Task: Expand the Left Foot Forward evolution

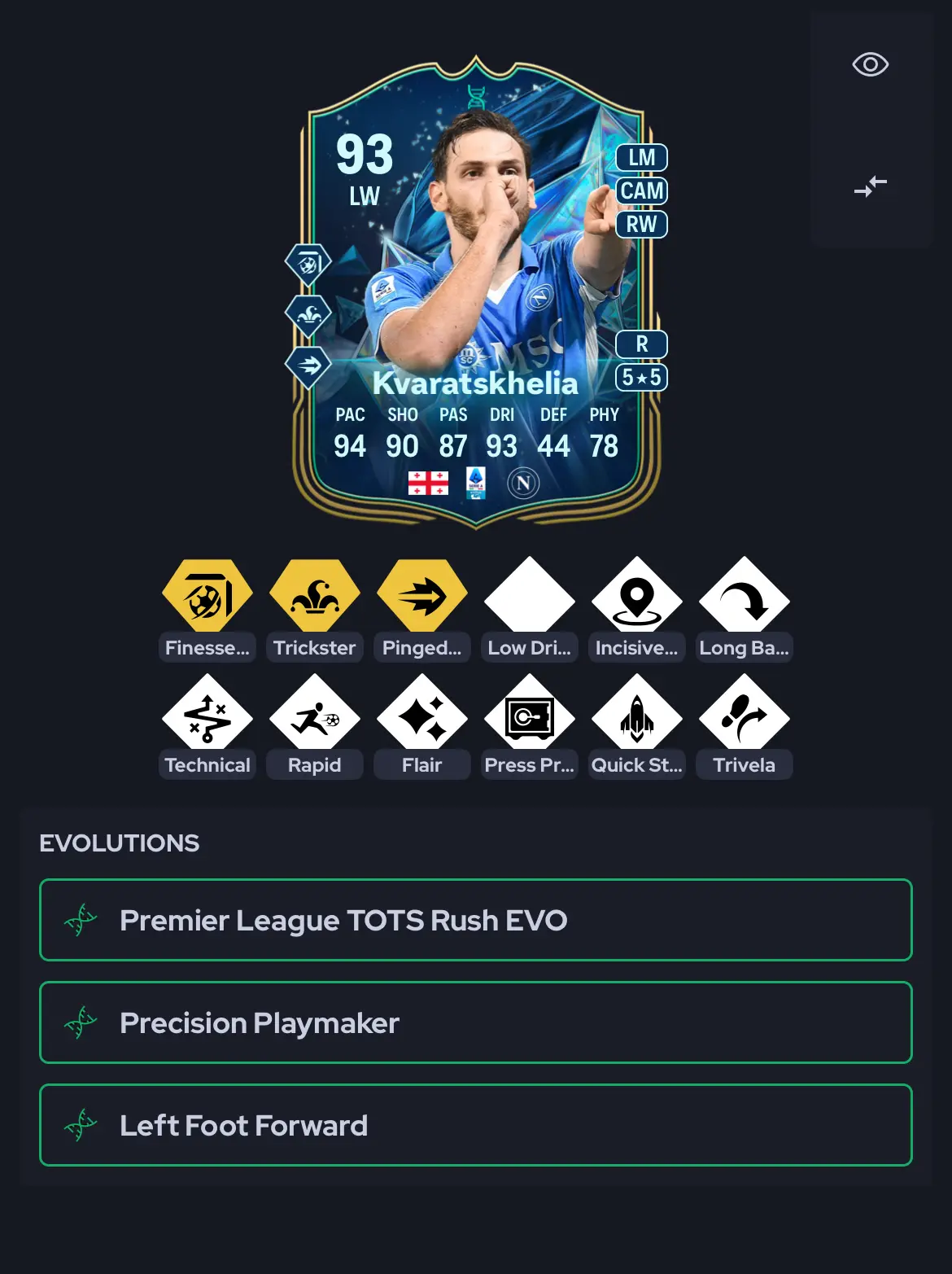Action: tap(476, 1125)
